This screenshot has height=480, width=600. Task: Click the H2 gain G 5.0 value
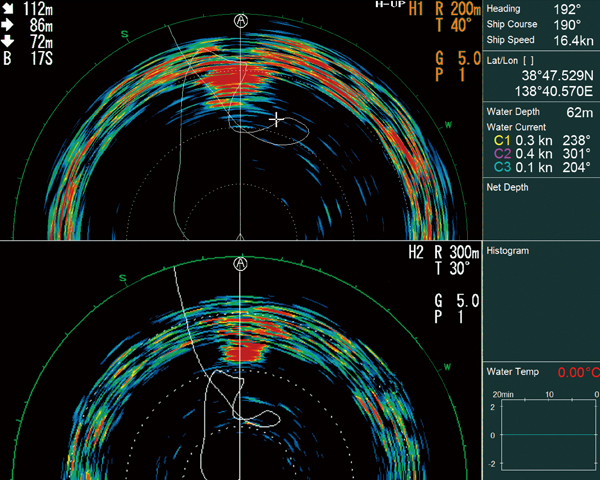457,301
